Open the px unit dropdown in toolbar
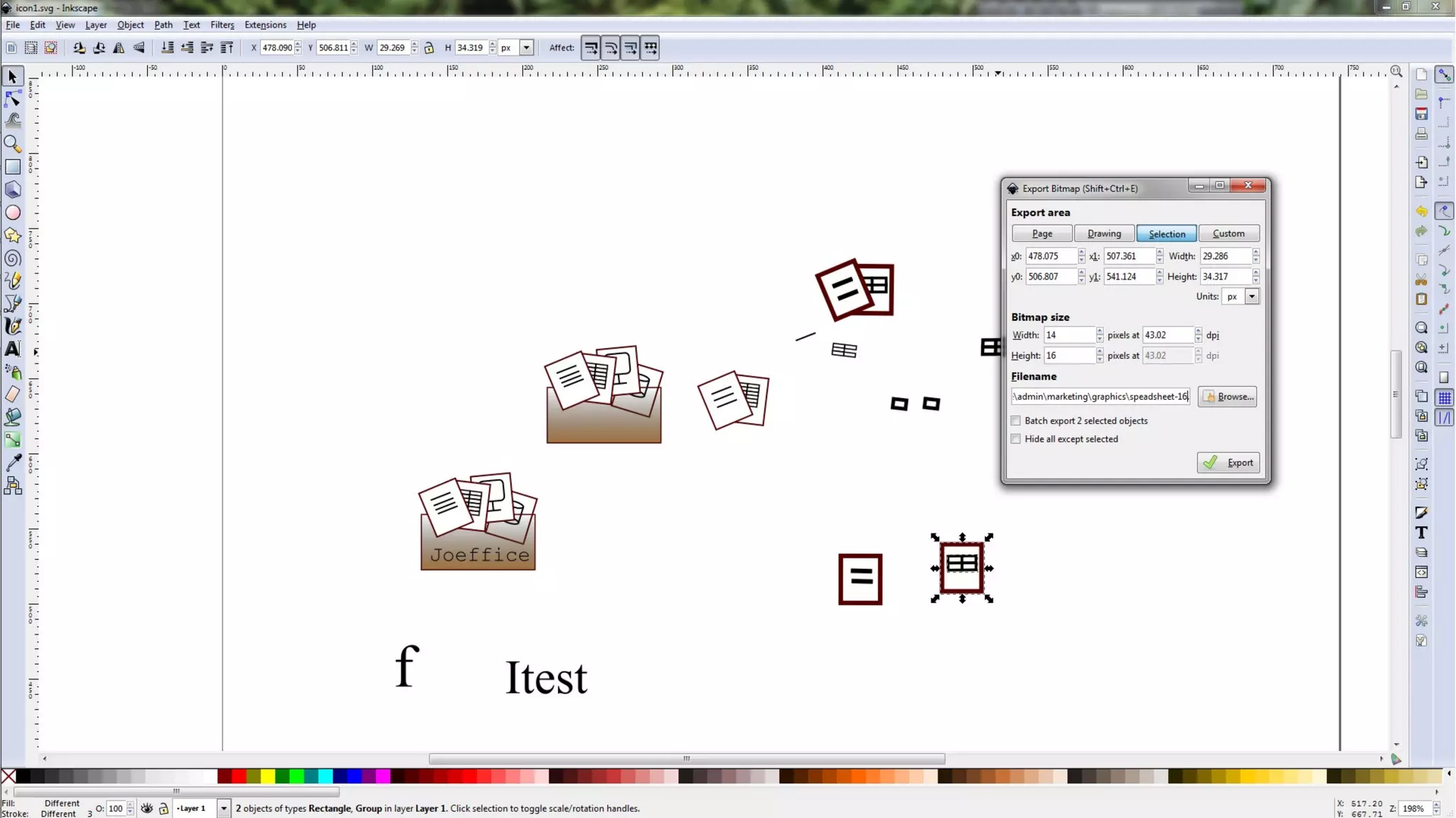1456x818 pixels. pos(526,48)
